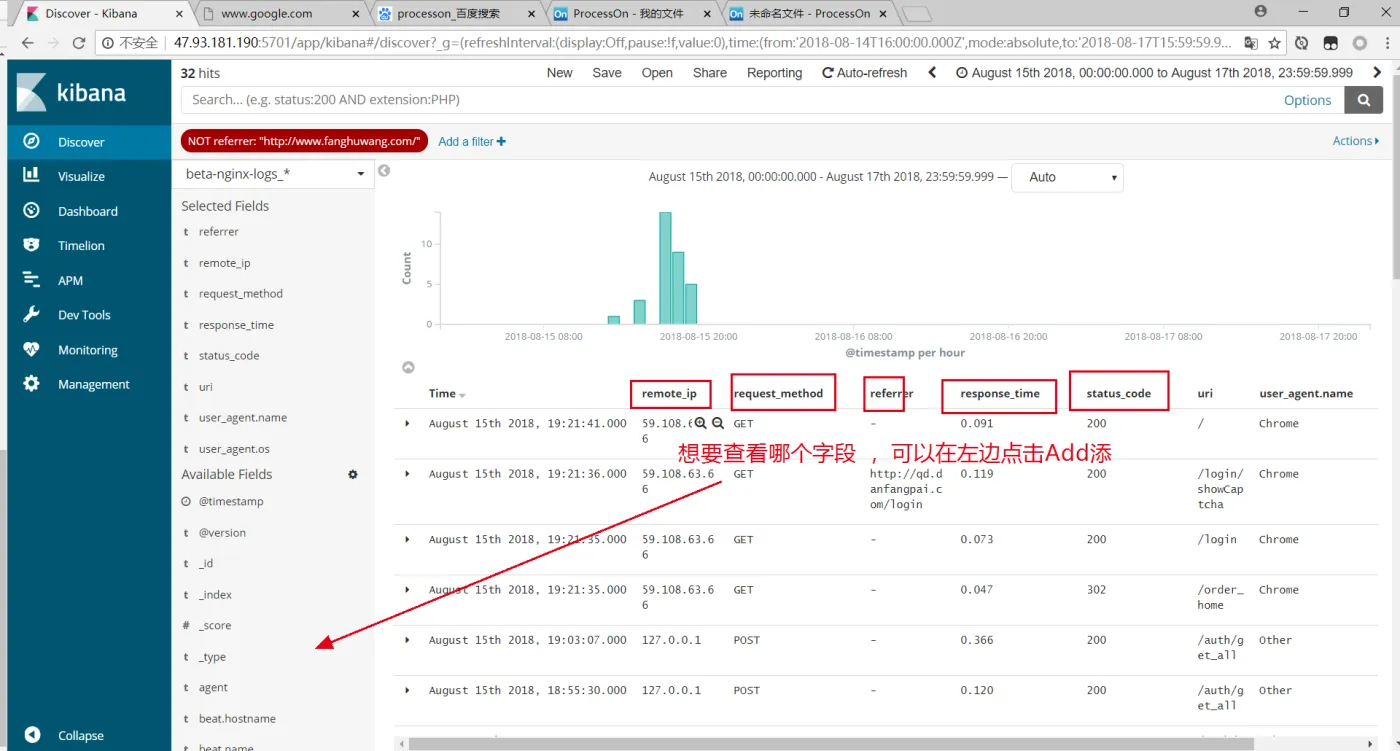The height and width of the screenshot is (751, 1400).
Task: Open the Monitoring section
Action: 89,350
